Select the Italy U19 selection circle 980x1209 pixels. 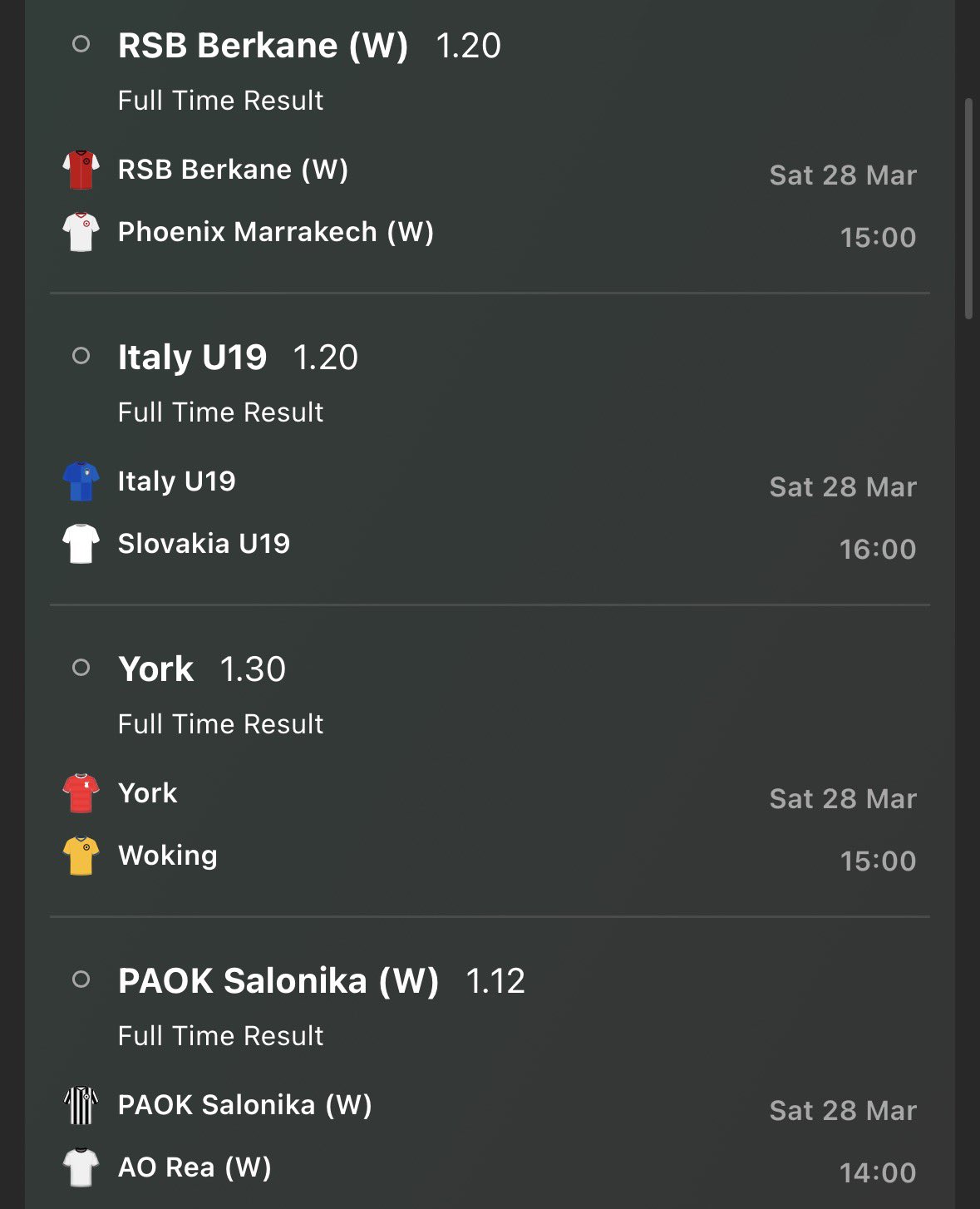81,356
